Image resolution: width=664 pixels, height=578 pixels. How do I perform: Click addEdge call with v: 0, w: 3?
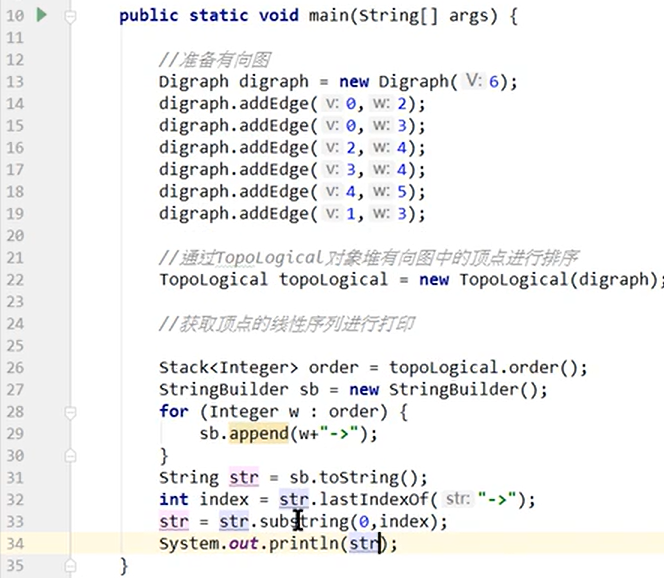292,126
